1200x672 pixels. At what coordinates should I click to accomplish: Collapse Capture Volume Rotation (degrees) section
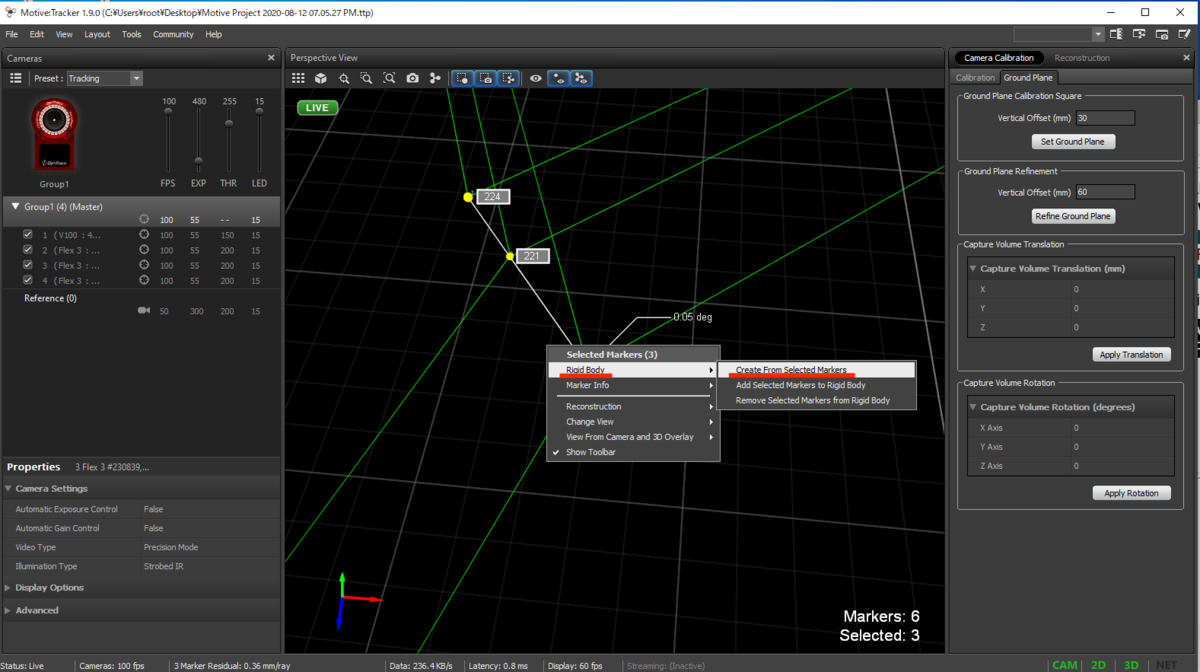[972, 408]
